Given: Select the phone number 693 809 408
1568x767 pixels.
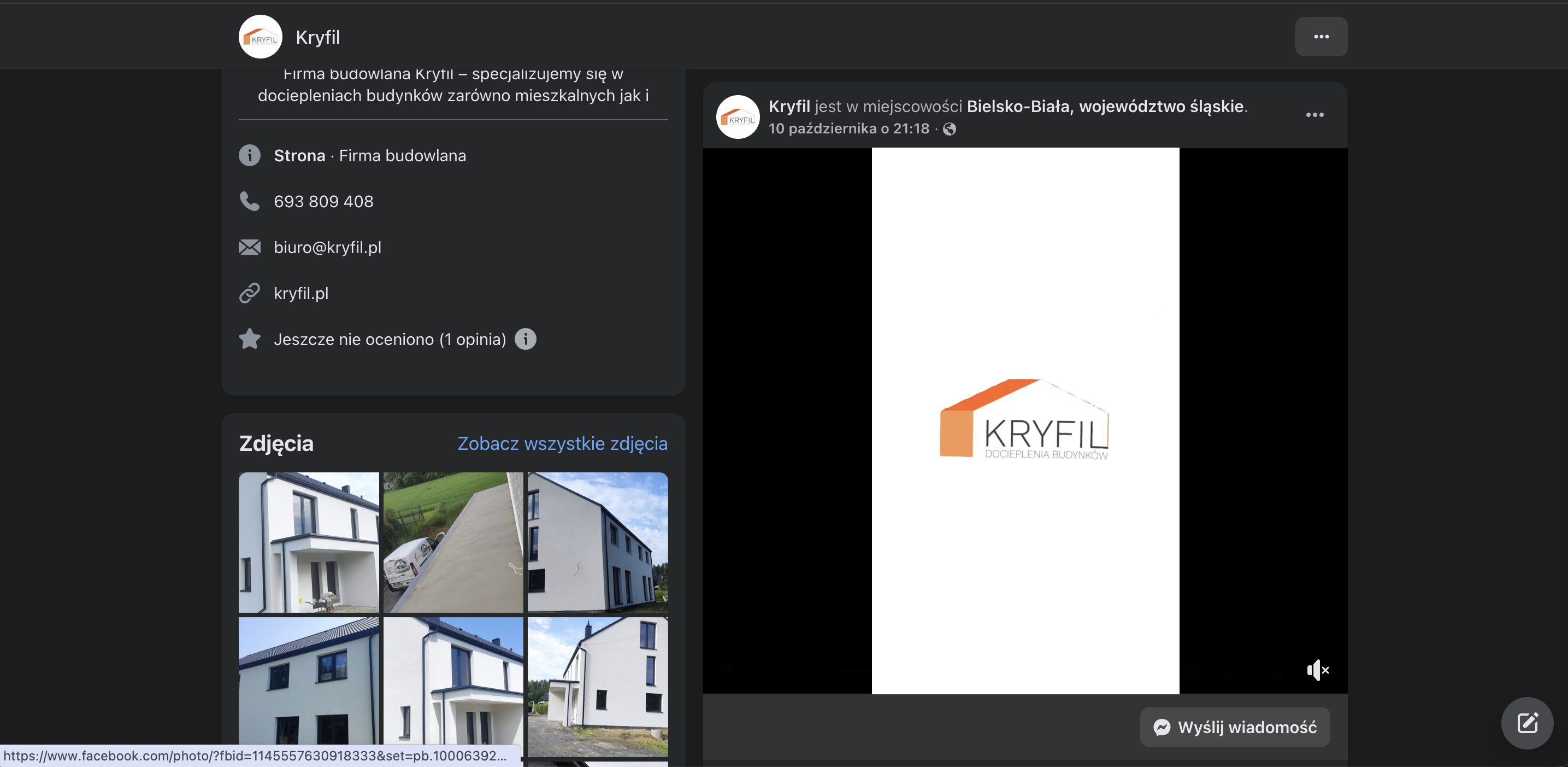Looking at the screenshot, I should pos(324,202).
